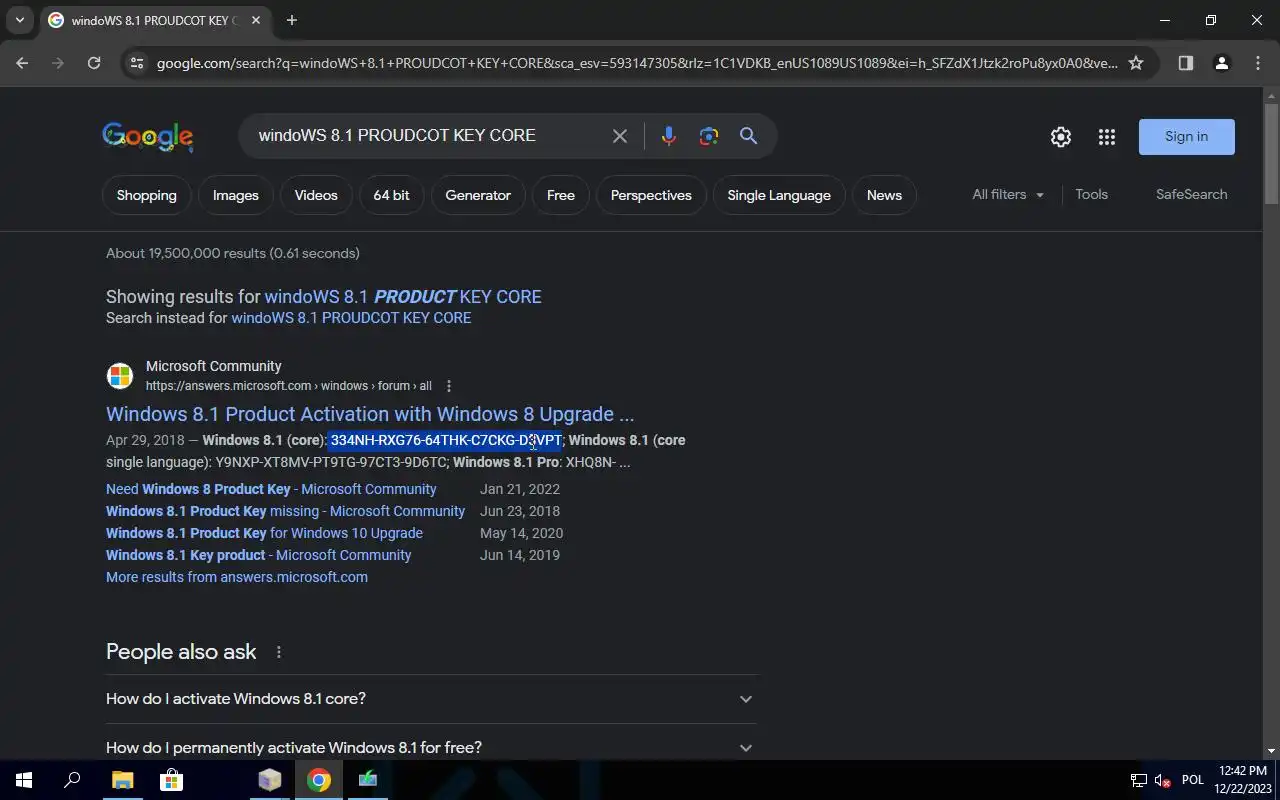The height and width of the screenshot is (800, 1280).
Task: Change the POL input language
Action: [x=1193, y=780]
